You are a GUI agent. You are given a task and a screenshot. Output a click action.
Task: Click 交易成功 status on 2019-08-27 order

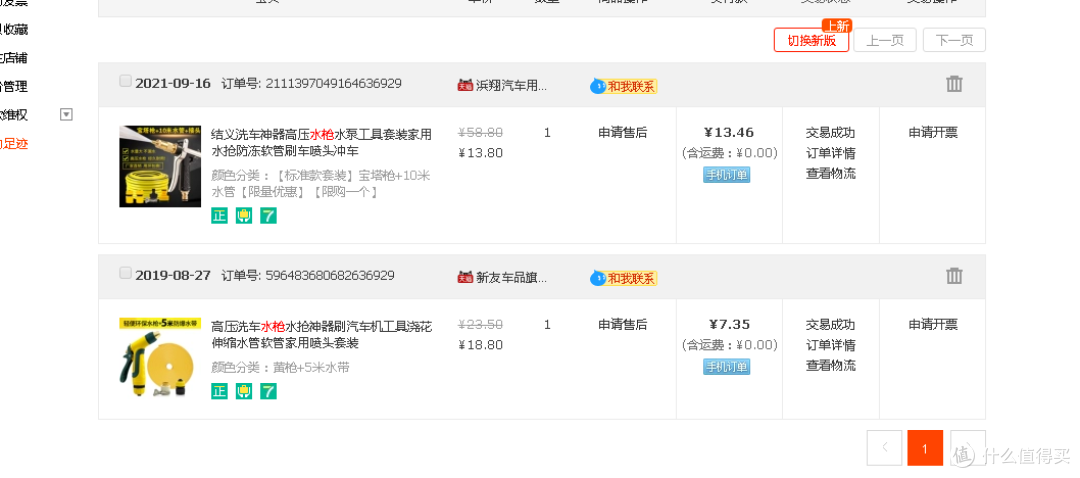[x=831, y=325]
